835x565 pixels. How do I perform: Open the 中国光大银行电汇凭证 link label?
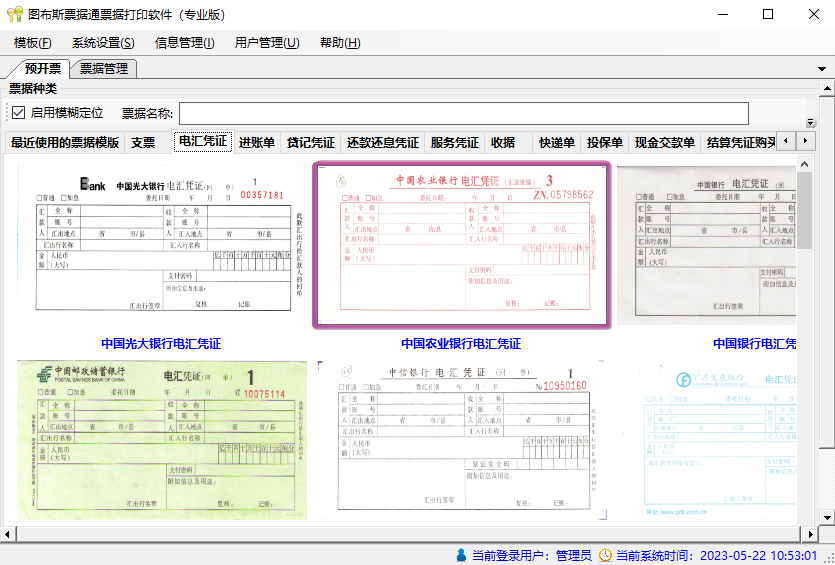click(161, 343)
